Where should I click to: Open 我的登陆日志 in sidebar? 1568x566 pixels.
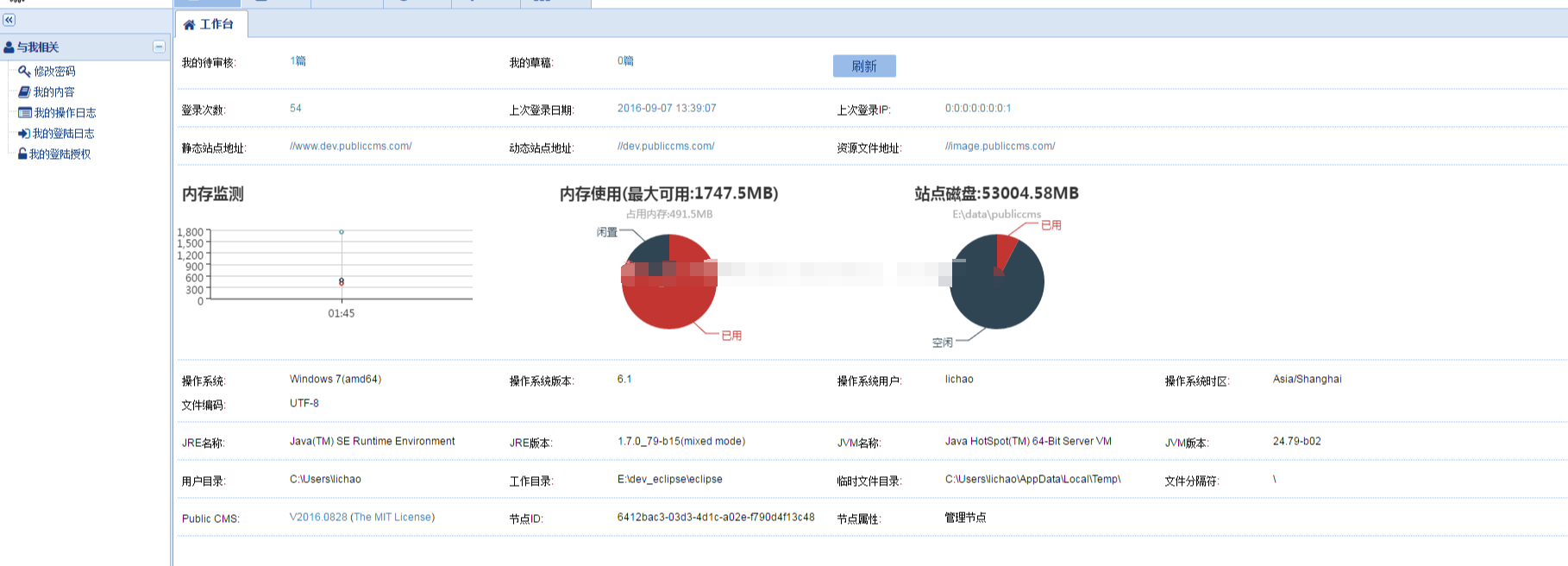[63, 134]
